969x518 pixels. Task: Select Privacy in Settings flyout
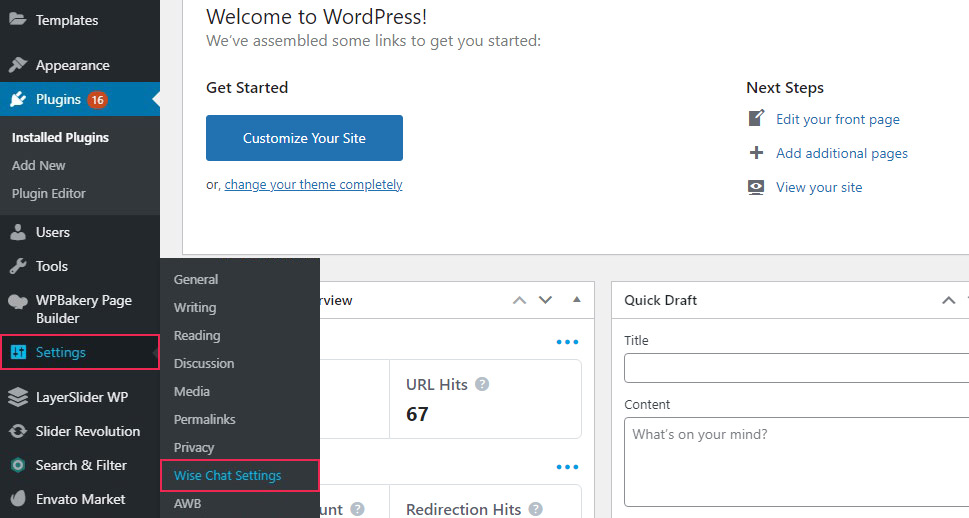[194, 448]
